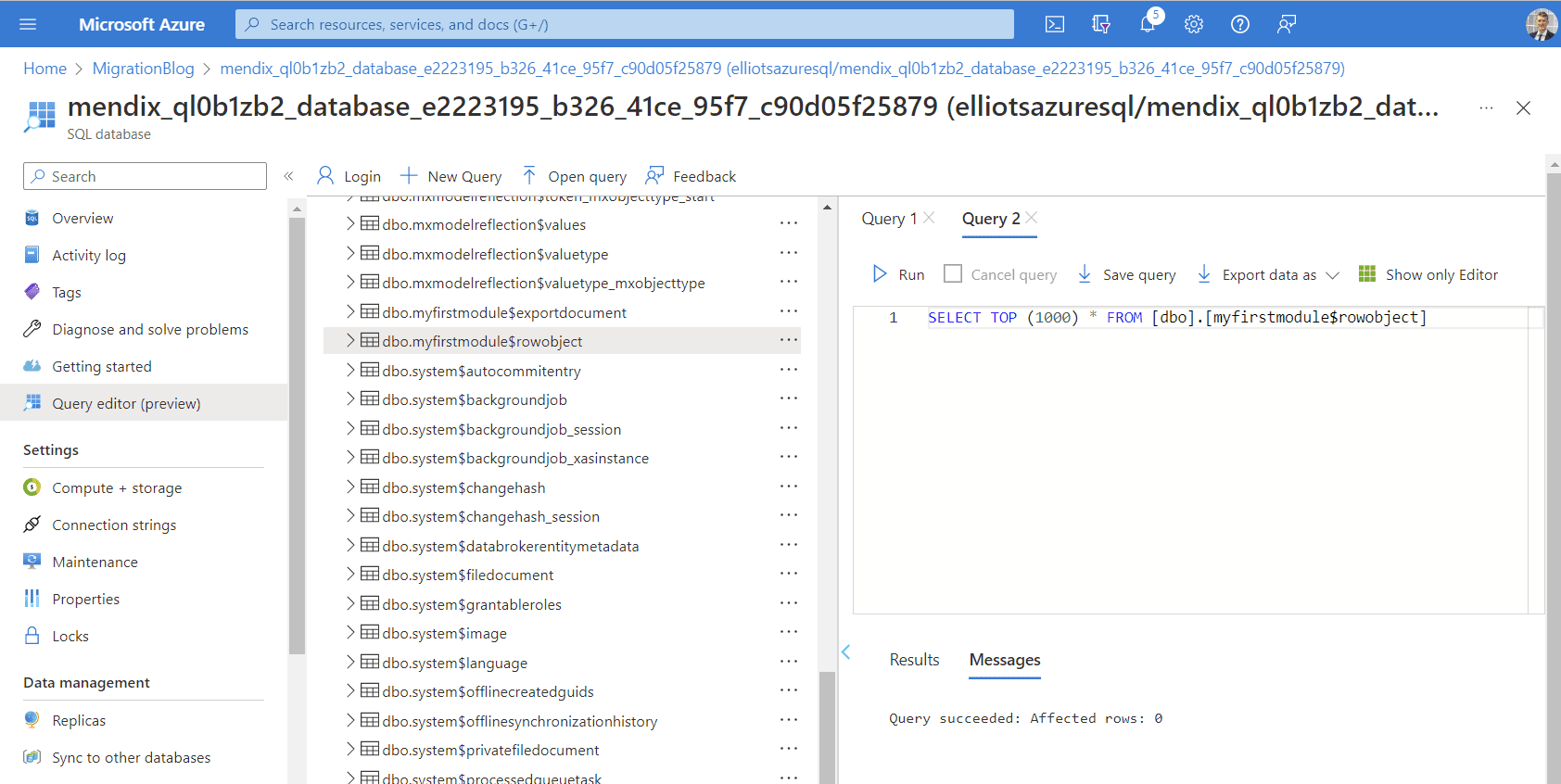The image size is (1561, 784).
Task: Click the left menu scrollbar thumb
Action: point(297,436)
